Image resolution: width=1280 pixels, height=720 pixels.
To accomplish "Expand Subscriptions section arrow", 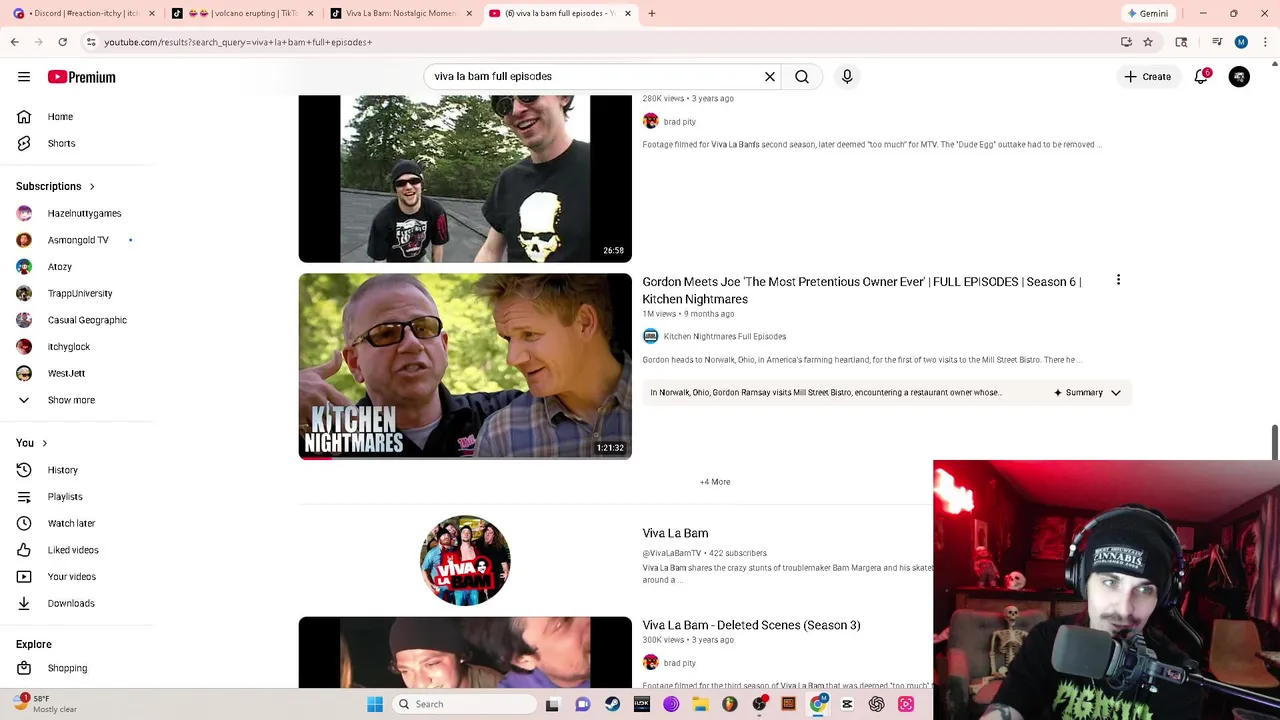I will point(92,186).
